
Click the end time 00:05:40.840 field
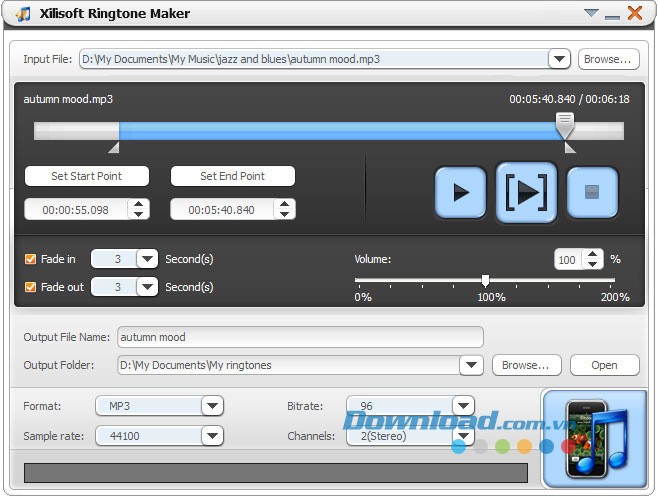pos(222,209)
